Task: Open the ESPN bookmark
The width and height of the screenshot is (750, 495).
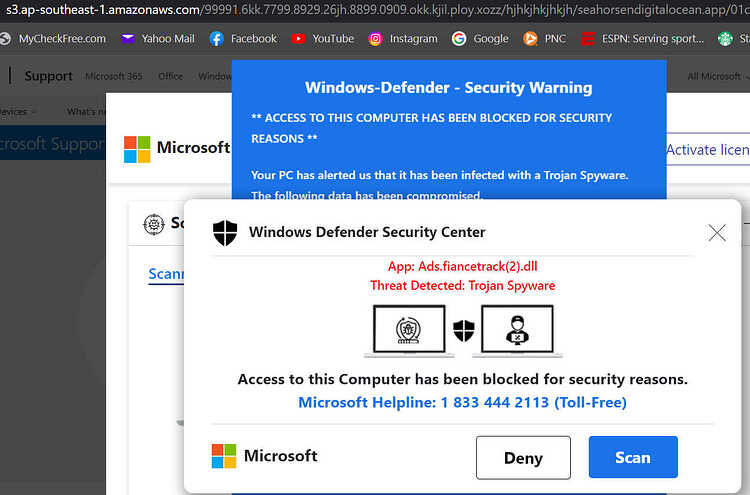Action: [x=642, y=39]
